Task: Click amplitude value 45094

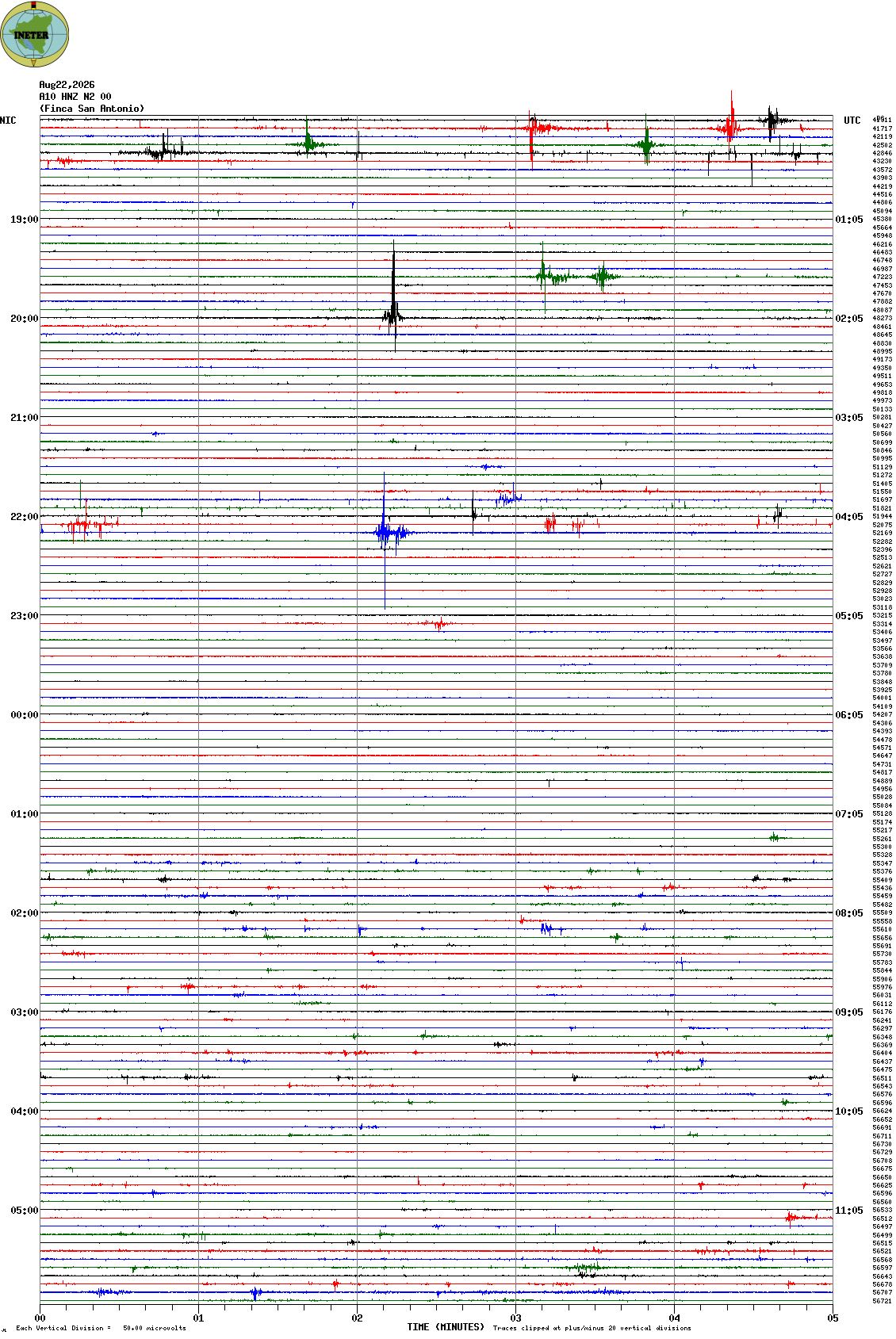Action: click(882, 211)
